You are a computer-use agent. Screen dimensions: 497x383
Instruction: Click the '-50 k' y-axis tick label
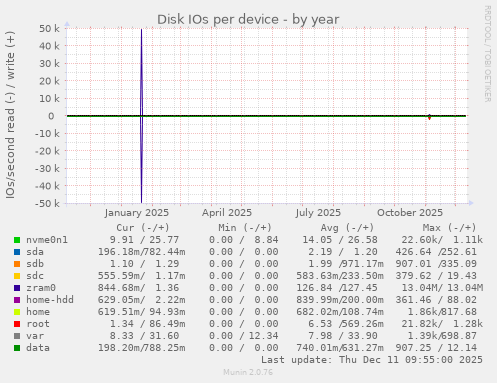point(47,203)
